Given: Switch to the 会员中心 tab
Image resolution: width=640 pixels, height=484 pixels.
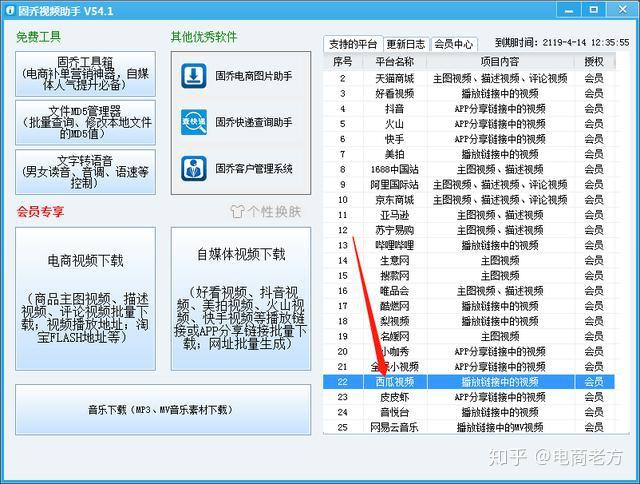Looking at the screenshot, I should click(x=453, y=44).
